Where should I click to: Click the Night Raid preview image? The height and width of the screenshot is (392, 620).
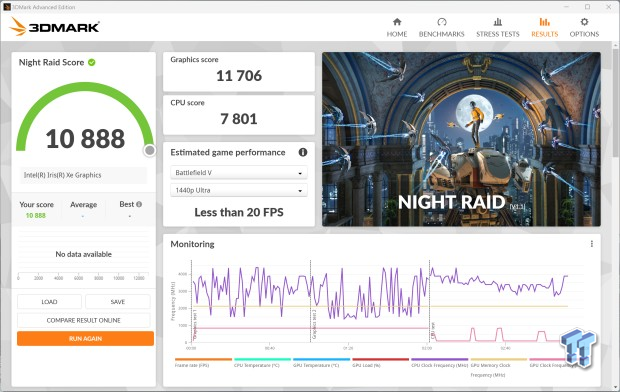[461, 139]
